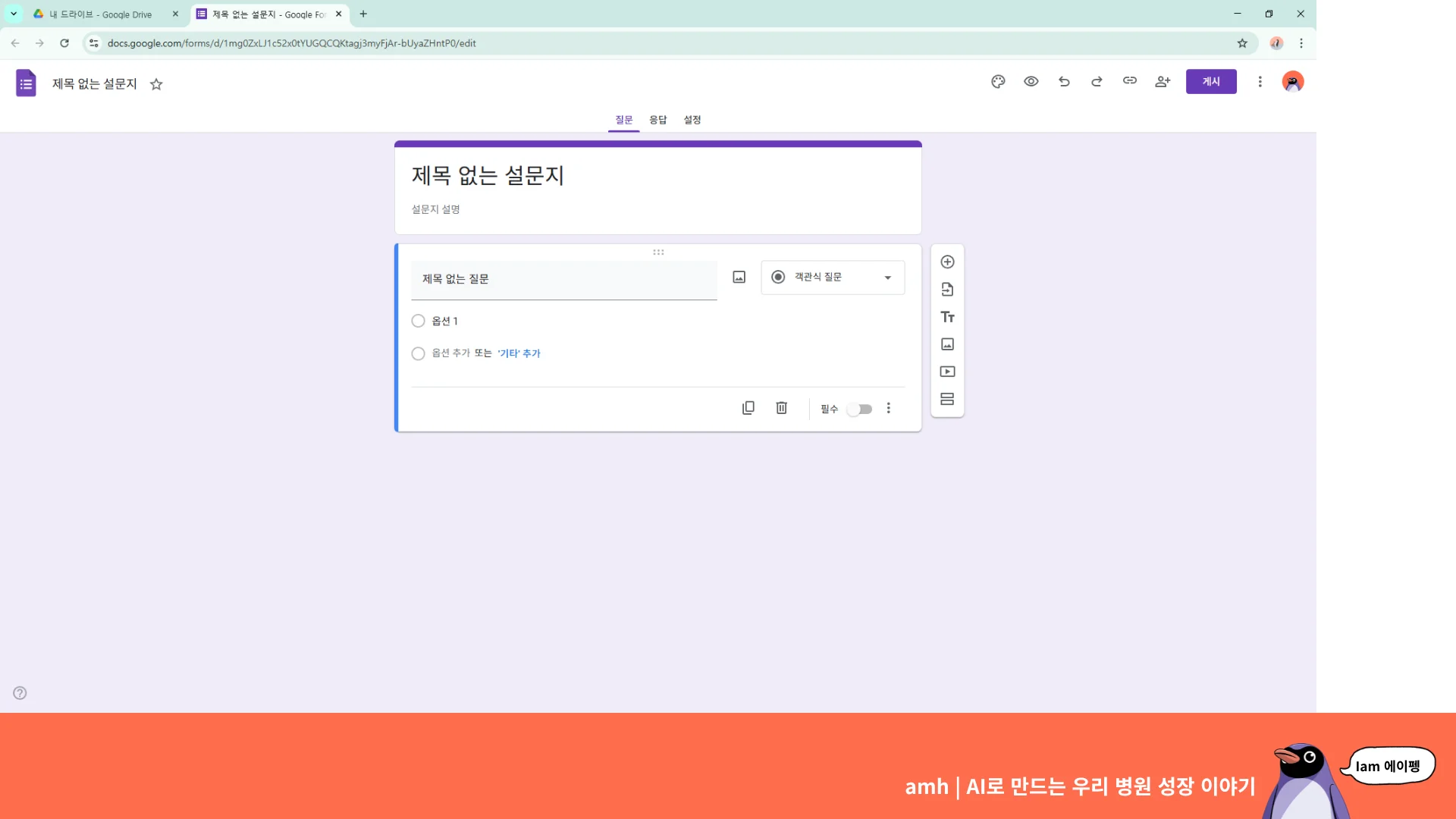Preview the form with the eye icon

(x=1031, y=81)
